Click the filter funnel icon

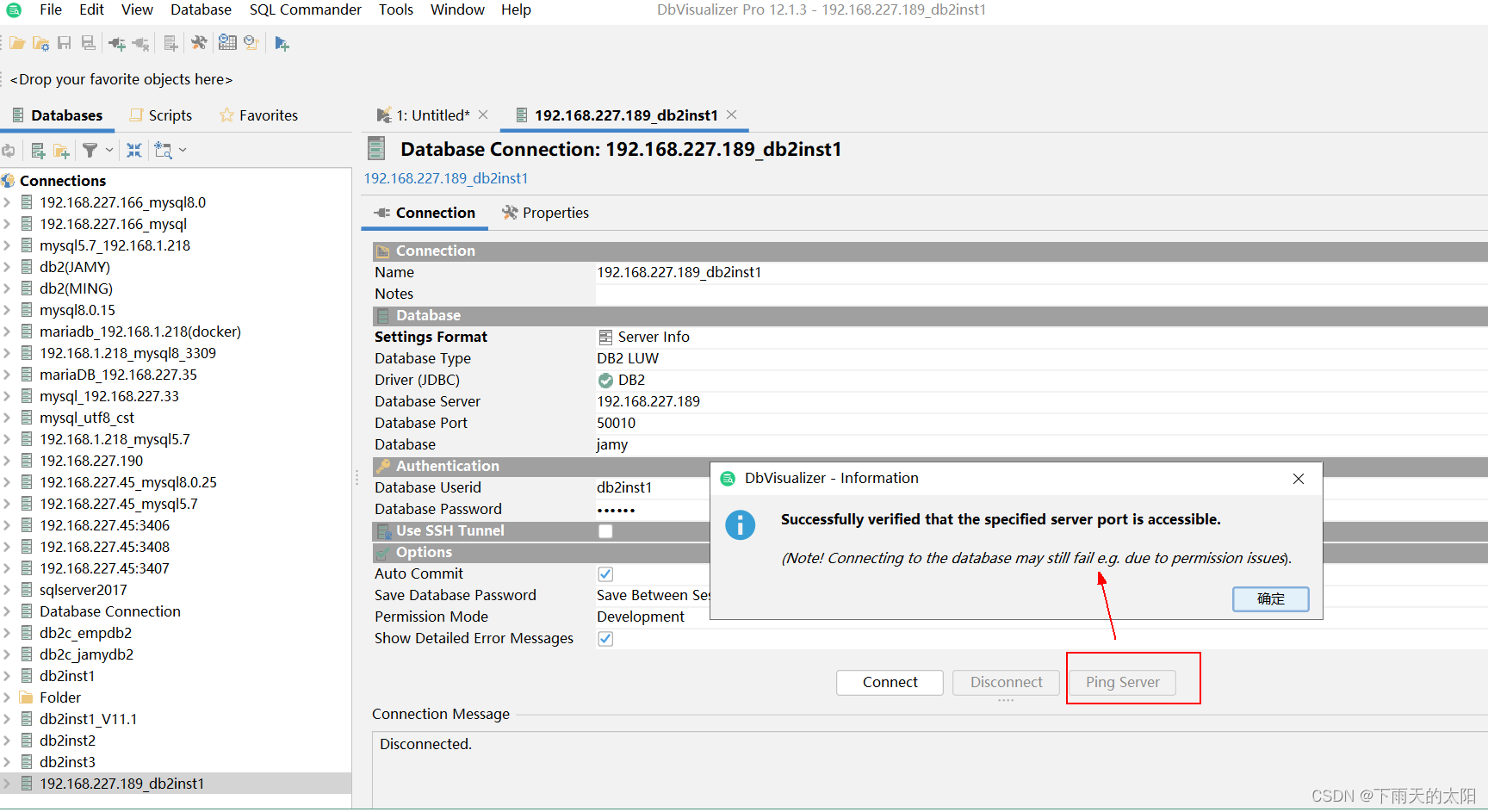tap(90, 151)
